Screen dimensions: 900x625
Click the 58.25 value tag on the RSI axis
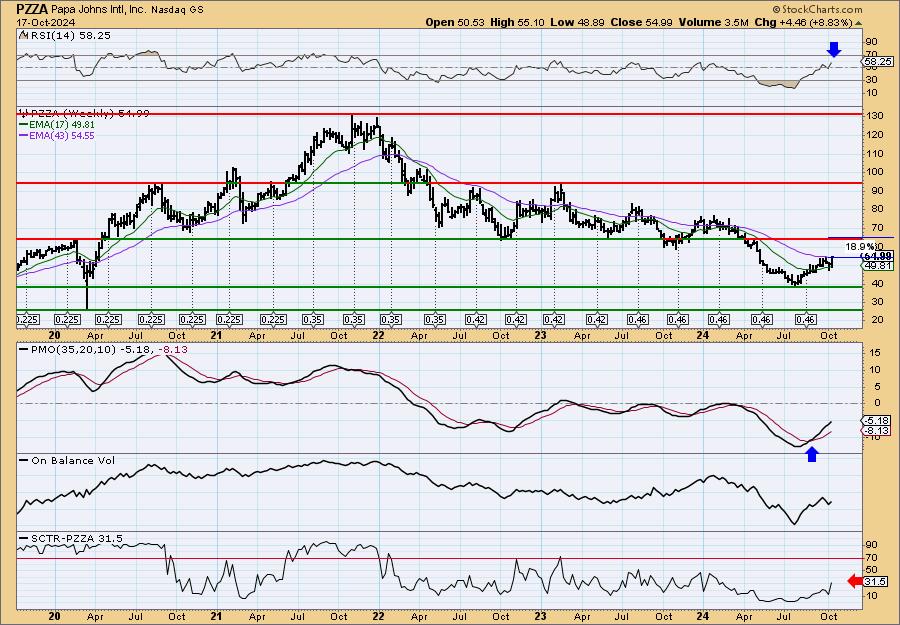(x=878, y=61)
